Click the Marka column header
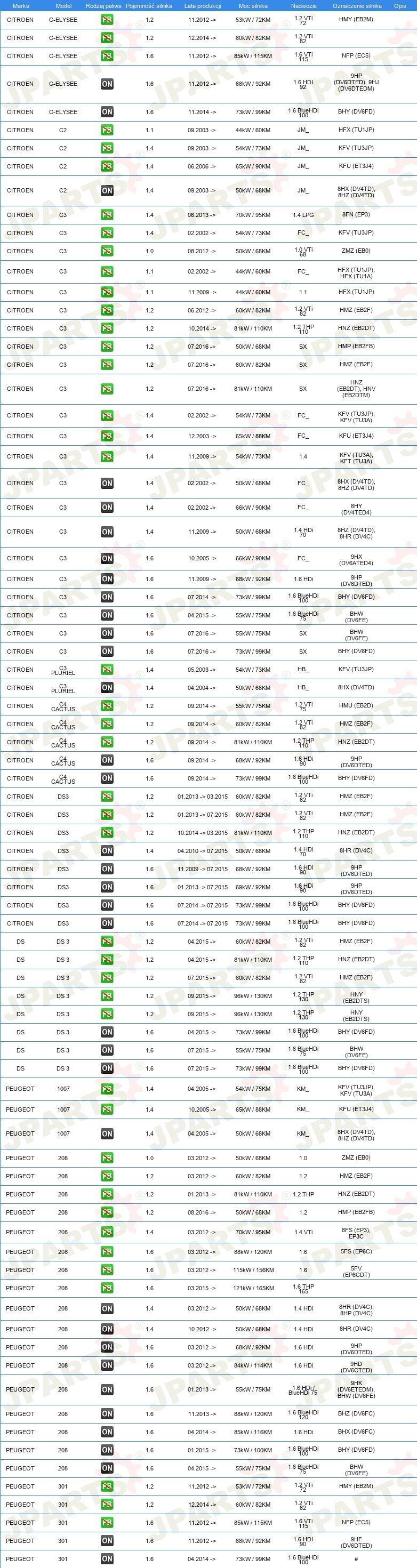 coord(21,5)
